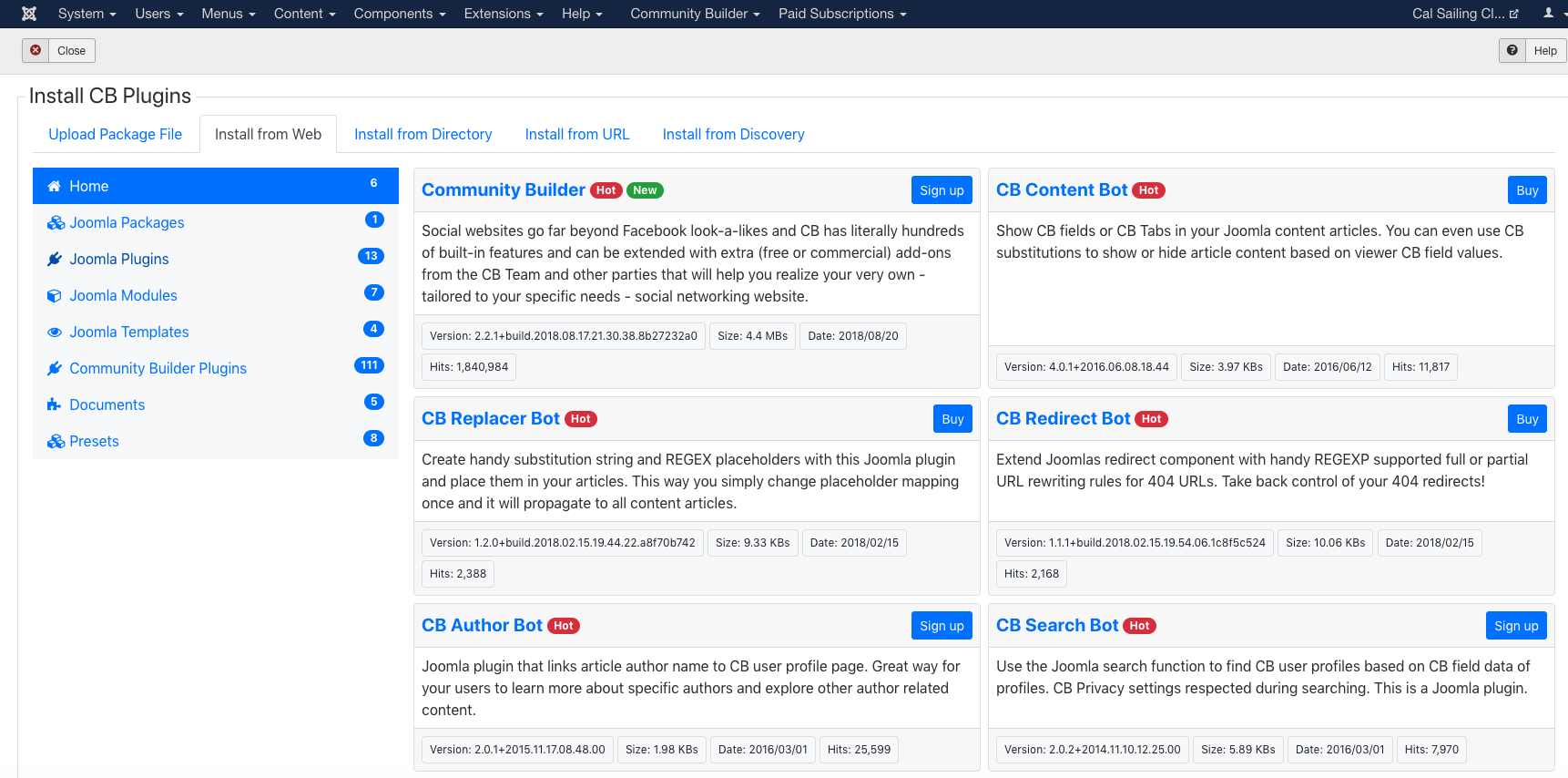Click the Help toolbar button
Viewport: 1568px width, 778px height.
1533,50
